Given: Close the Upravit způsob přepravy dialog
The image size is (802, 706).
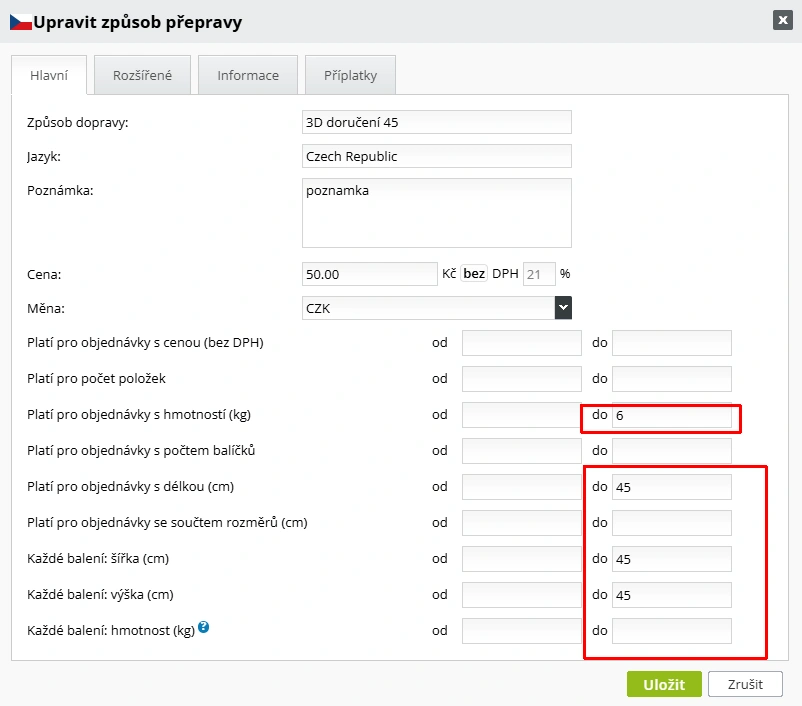Looking at the screenshot, I should pyautogui.click(x=783, y=20).
